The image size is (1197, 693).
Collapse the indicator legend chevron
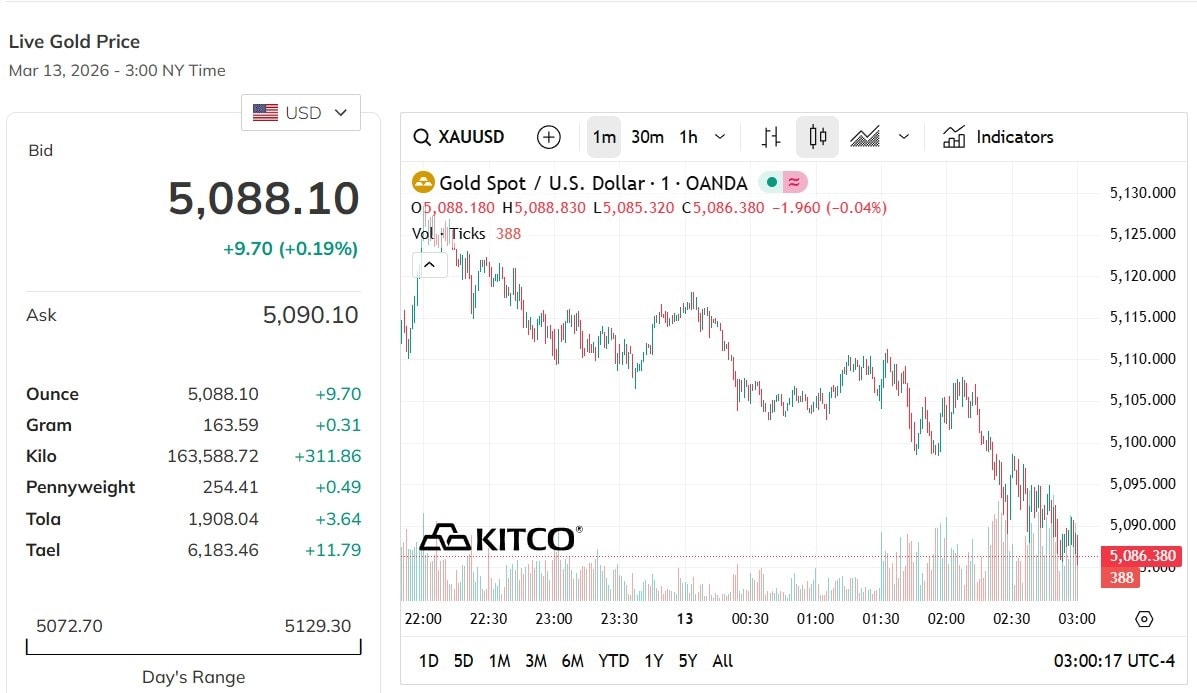[429, 265]
